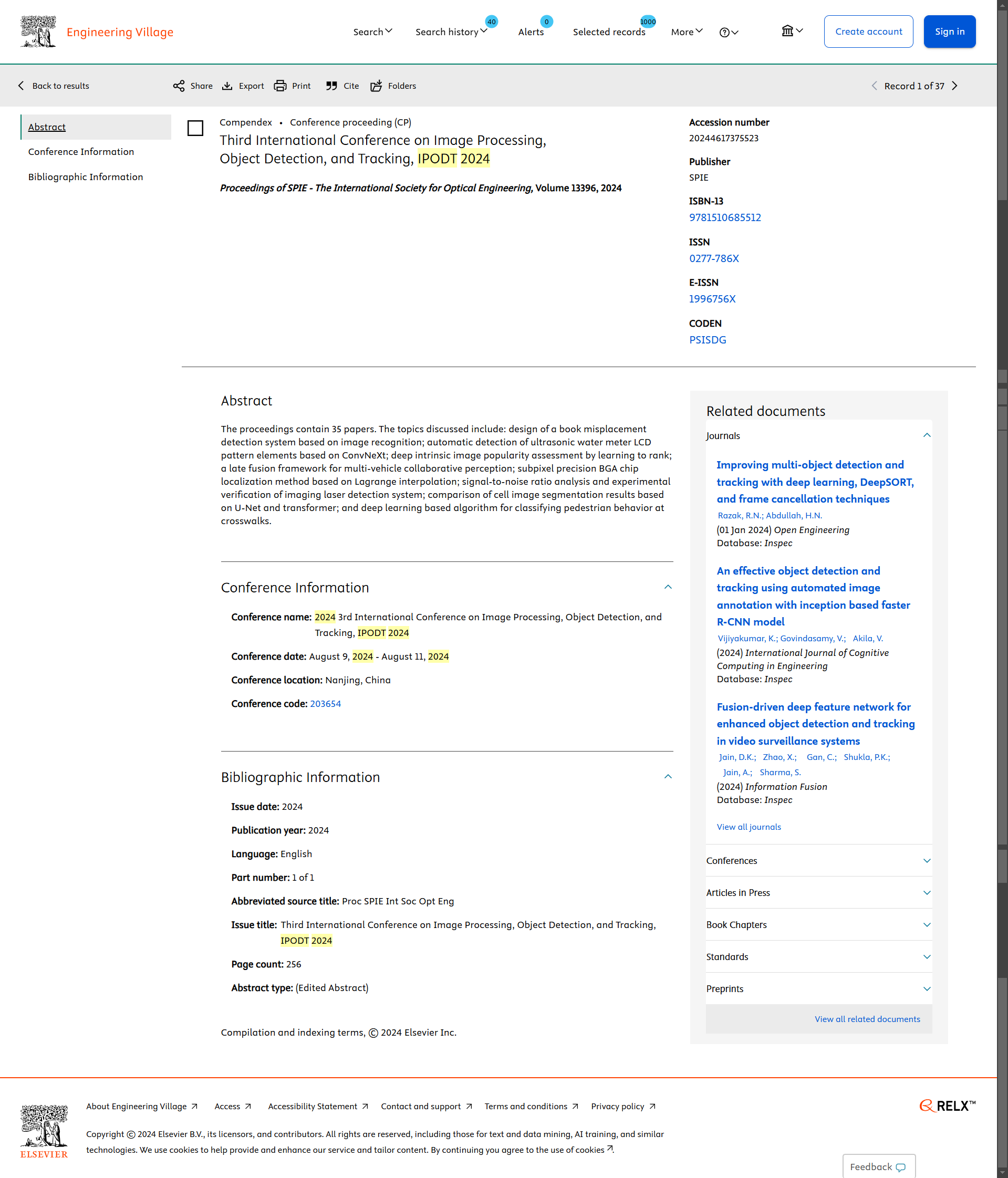Collapse the Bibliographic Information section
The width and height of the screenshot is (1008, 1178).
click(x=668, y=777)
